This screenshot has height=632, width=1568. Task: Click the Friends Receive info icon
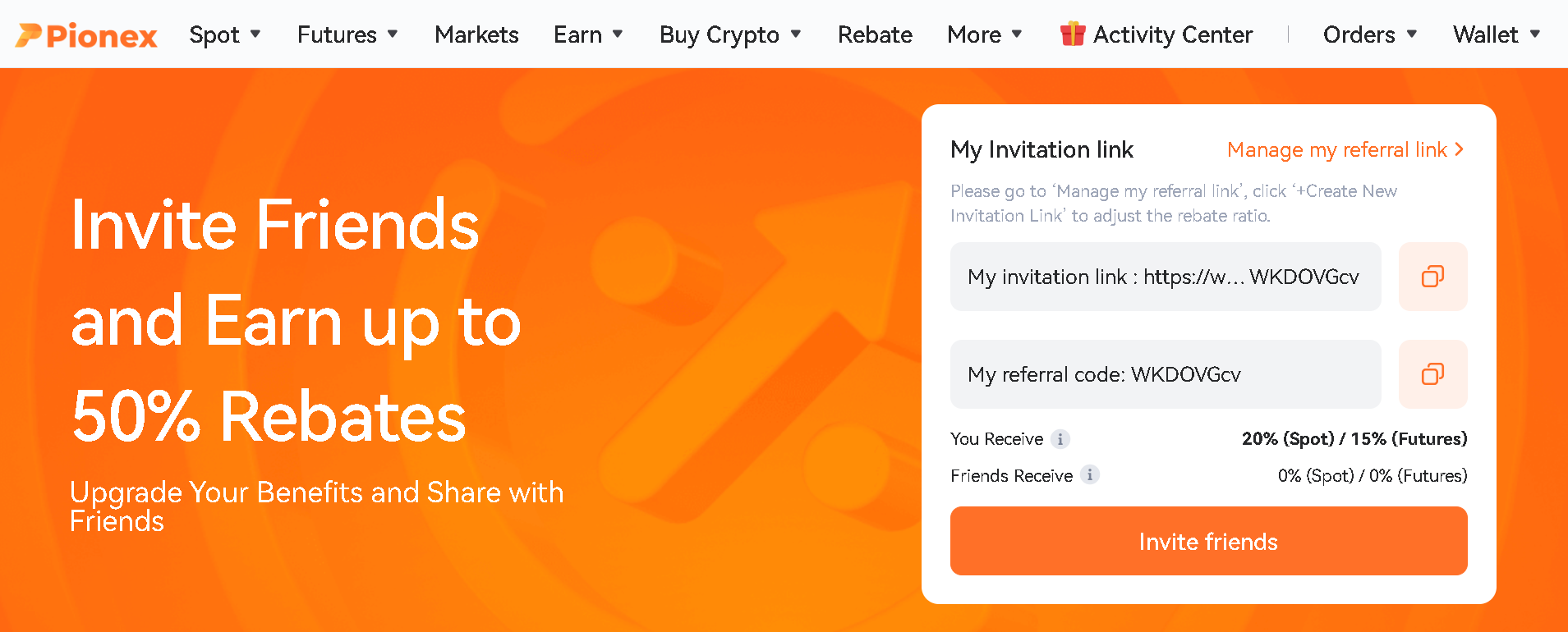[x=1090, y=475]
